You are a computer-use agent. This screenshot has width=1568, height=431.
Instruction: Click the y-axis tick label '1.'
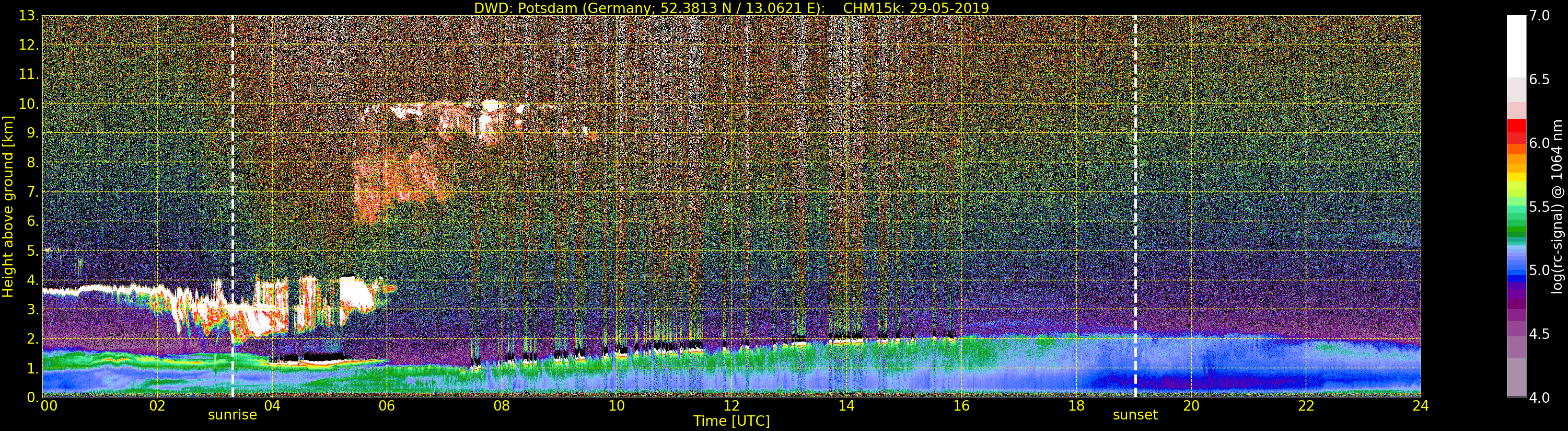[32, 368]
